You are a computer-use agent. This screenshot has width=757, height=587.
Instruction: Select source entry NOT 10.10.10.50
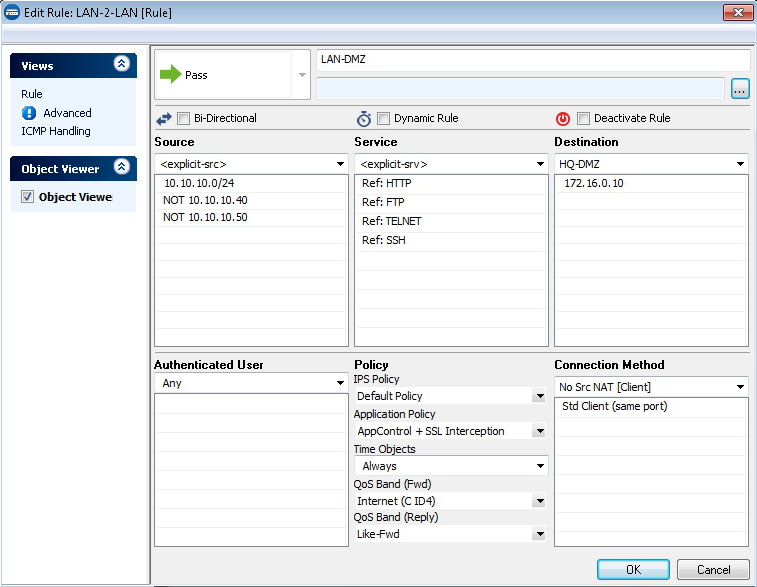(x=251, y=217)
